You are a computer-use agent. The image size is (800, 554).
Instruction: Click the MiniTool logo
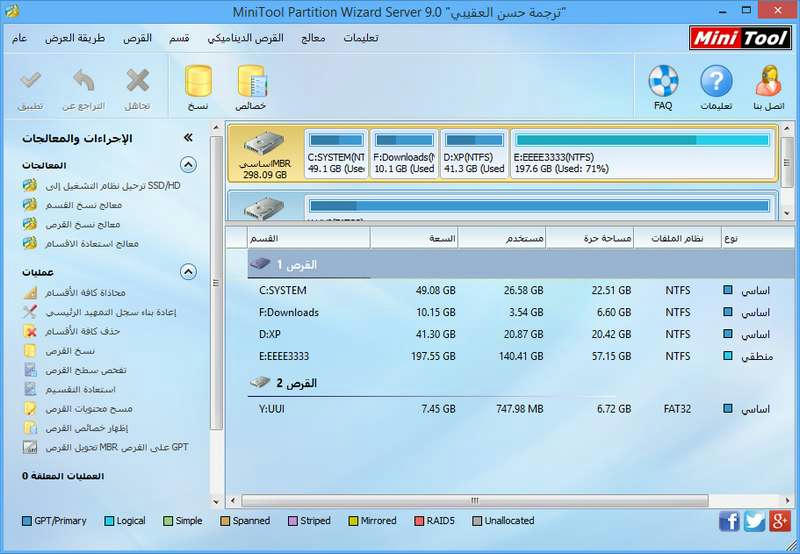[x=740, y=38]
